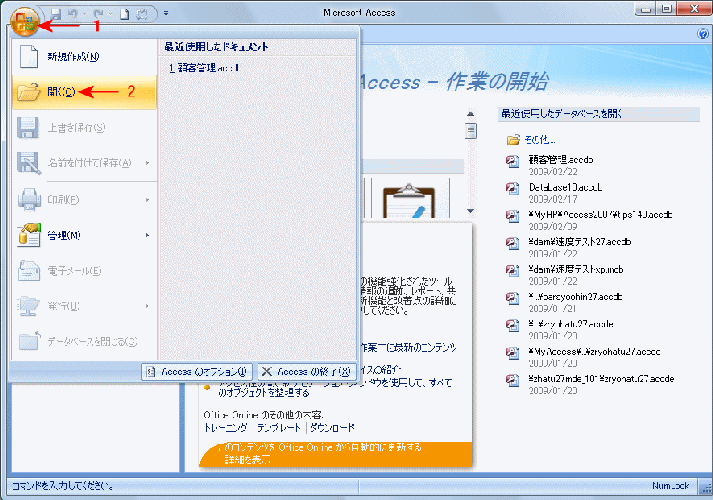Open 顧客管理.accdb dated 2009/02/22
713x500 pixels.
[561, 160]
